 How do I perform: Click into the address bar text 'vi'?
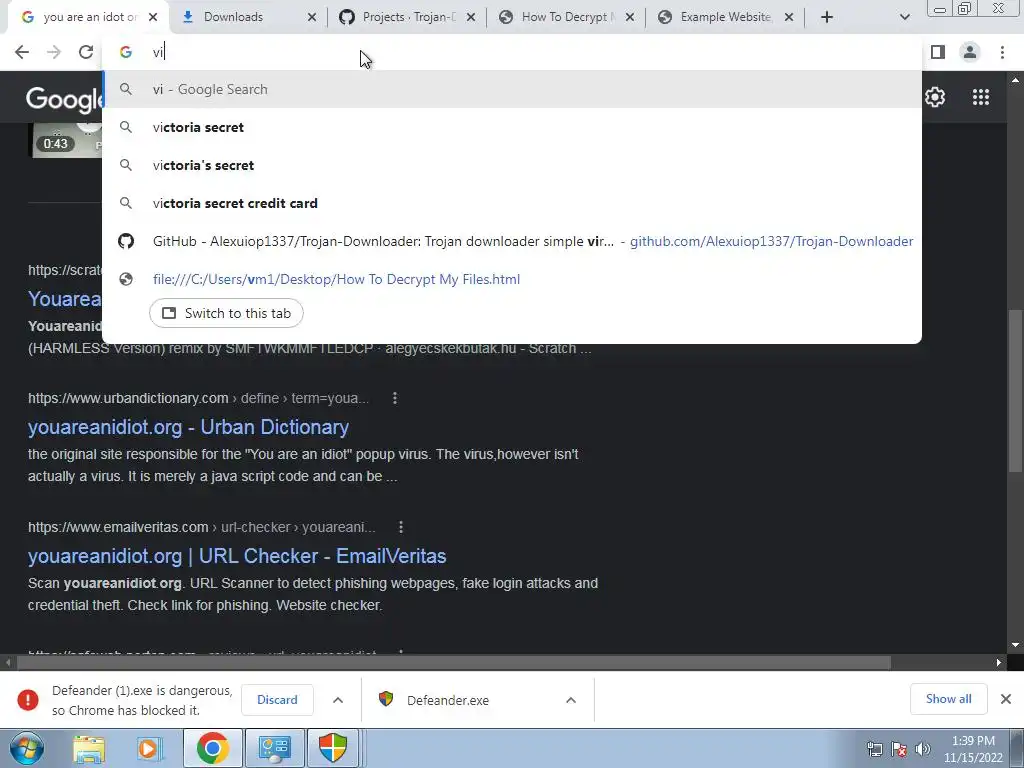[158, 52]
